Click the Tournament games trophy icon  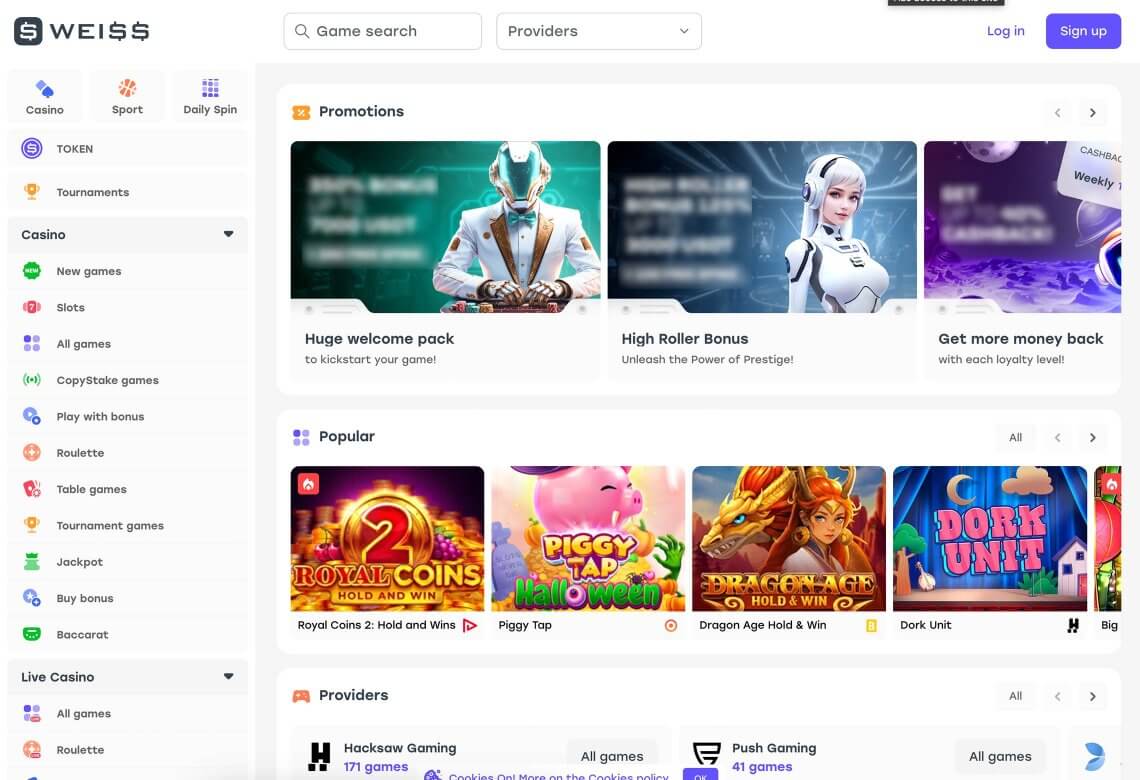pyautogui.click(x=31, y=525)
